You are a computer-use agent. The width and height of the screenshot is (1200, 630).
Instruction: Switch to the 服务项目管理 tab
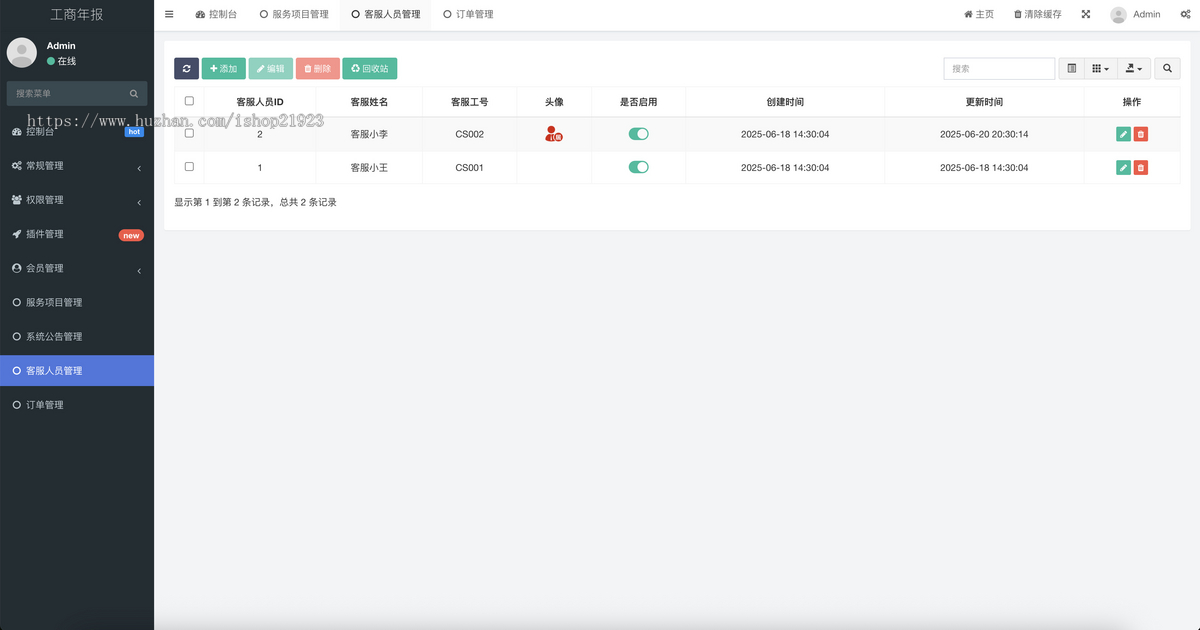pos(294,14)
